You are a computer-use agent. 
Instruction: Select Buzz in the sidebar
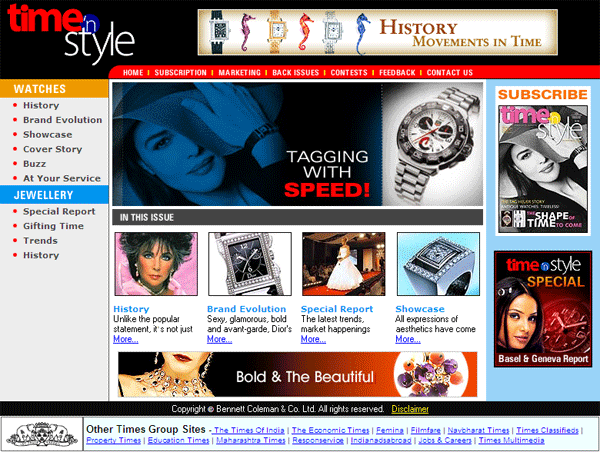(34, 163)
